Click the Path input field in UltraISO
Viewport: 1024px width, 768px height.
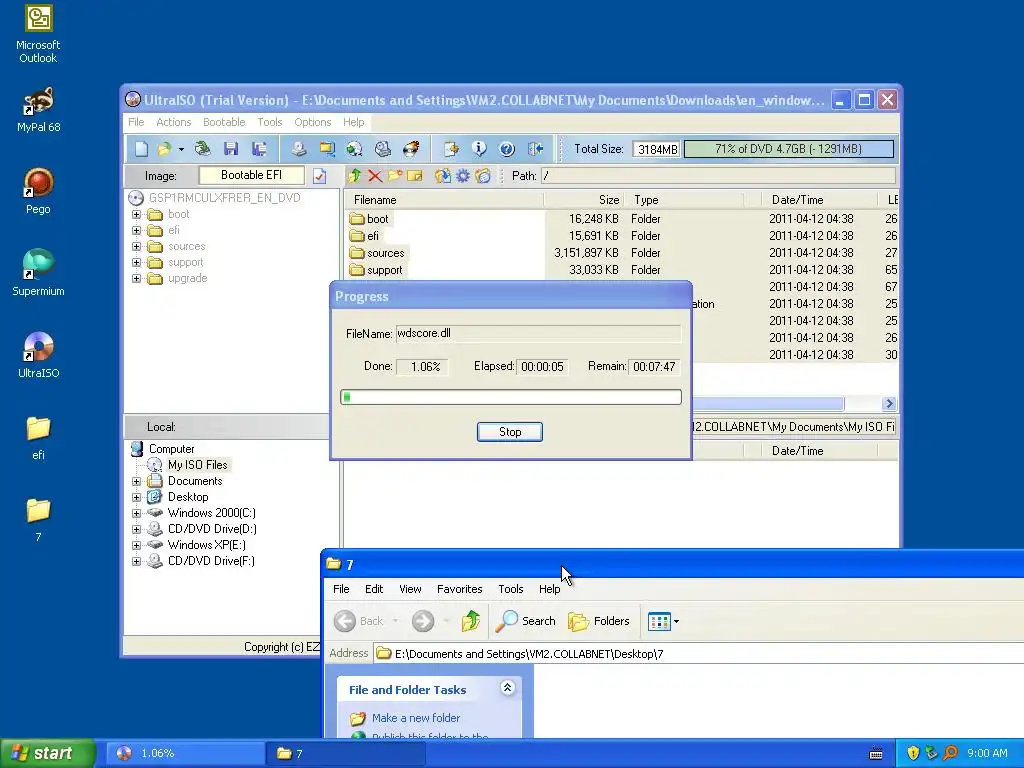pyautogui.click(x=718, y=176)
